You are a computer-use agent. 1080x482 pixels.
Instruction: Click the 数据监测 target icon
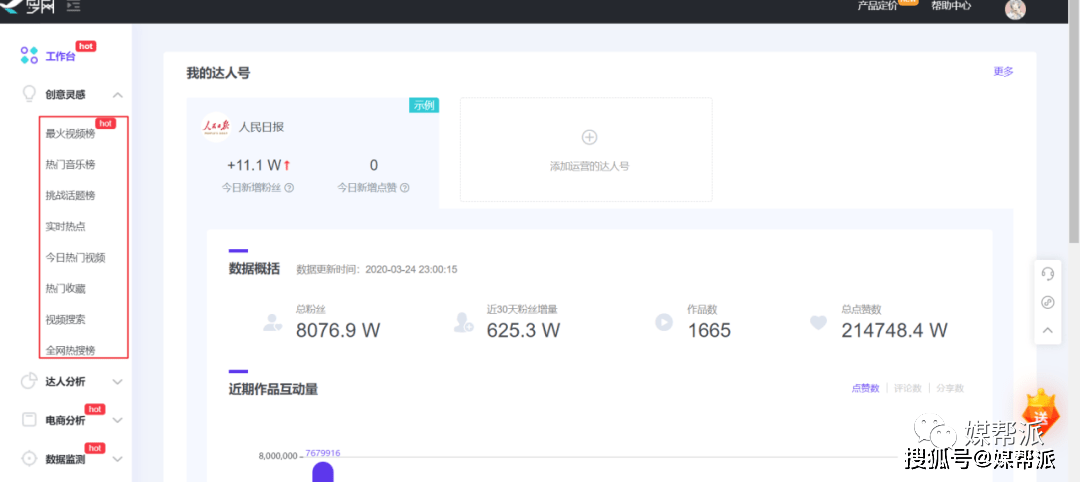pyautogui.click(x=29, y=458)
